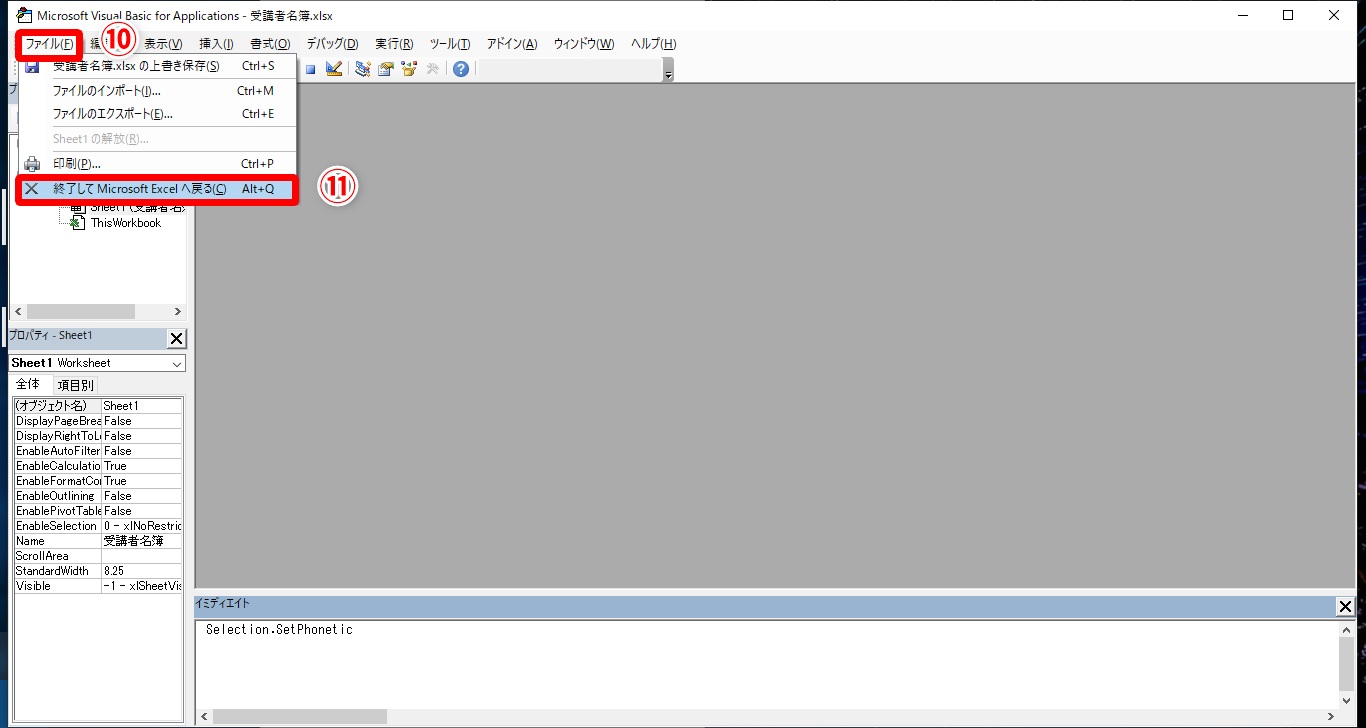Open the toolbar options dropdown arrow
The height and width of the screenshot is (728, 1366).
point(668,72)
